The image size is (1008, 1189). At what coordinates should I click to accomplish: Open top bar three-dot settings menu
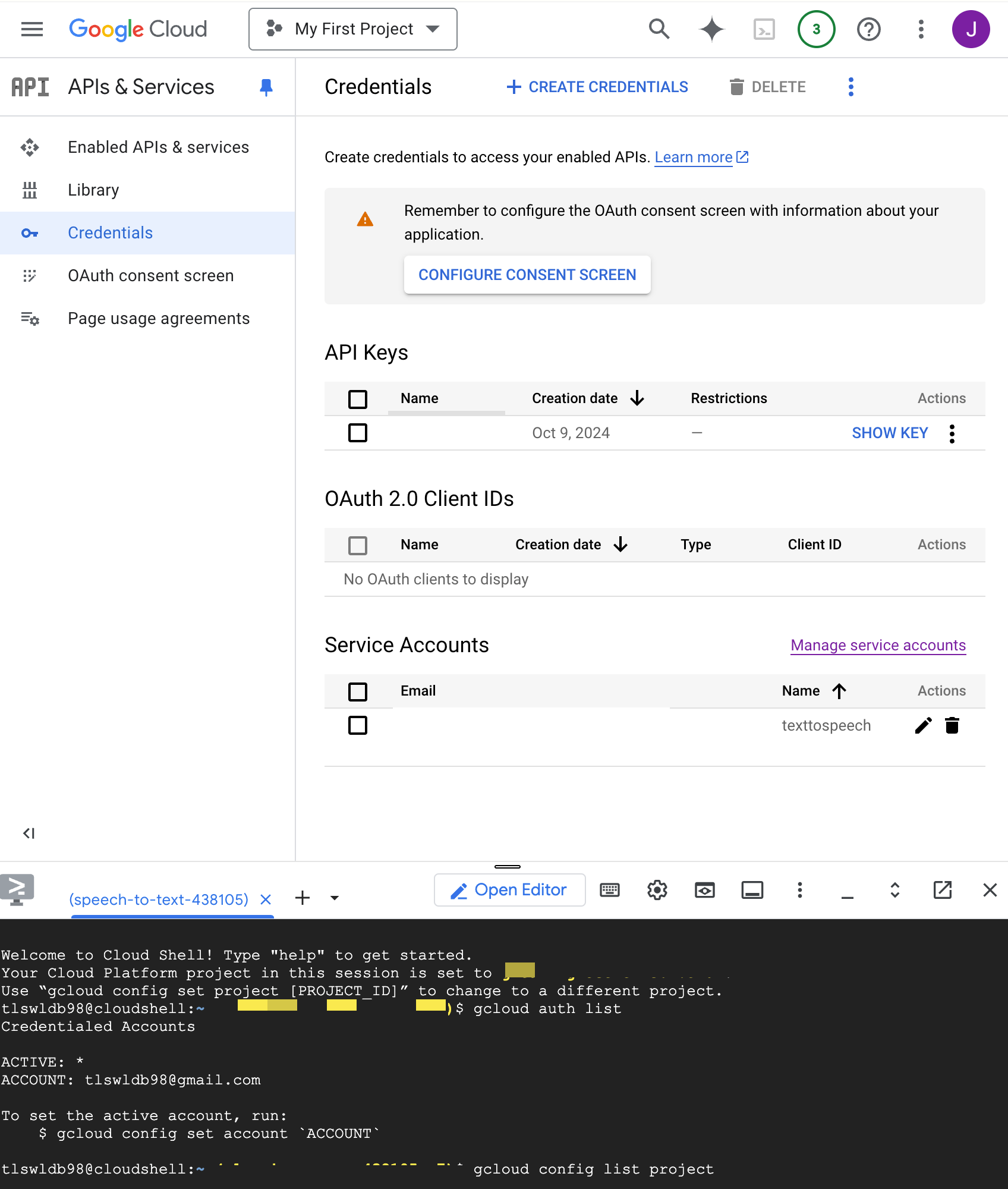[x=921, y=29]
